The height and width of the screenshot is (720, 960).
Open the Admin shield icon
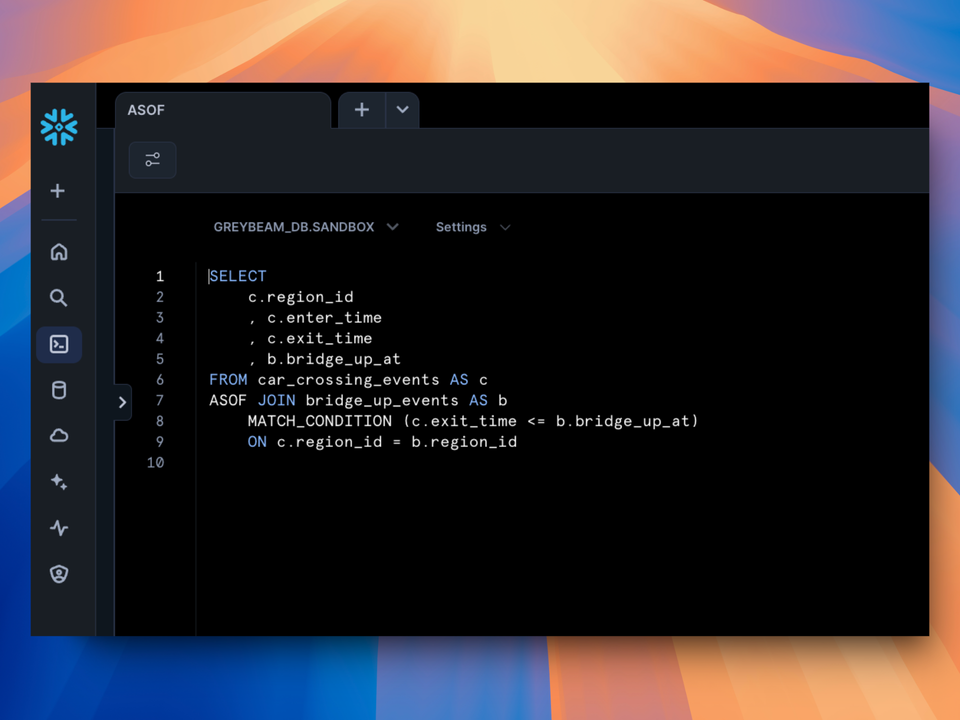[58, 573]
